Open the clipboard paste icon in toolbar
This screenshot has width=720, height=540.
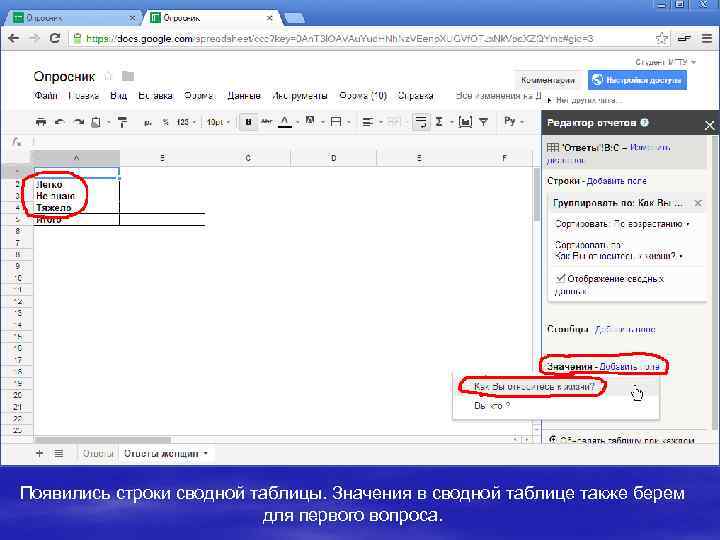coord(96,122)
